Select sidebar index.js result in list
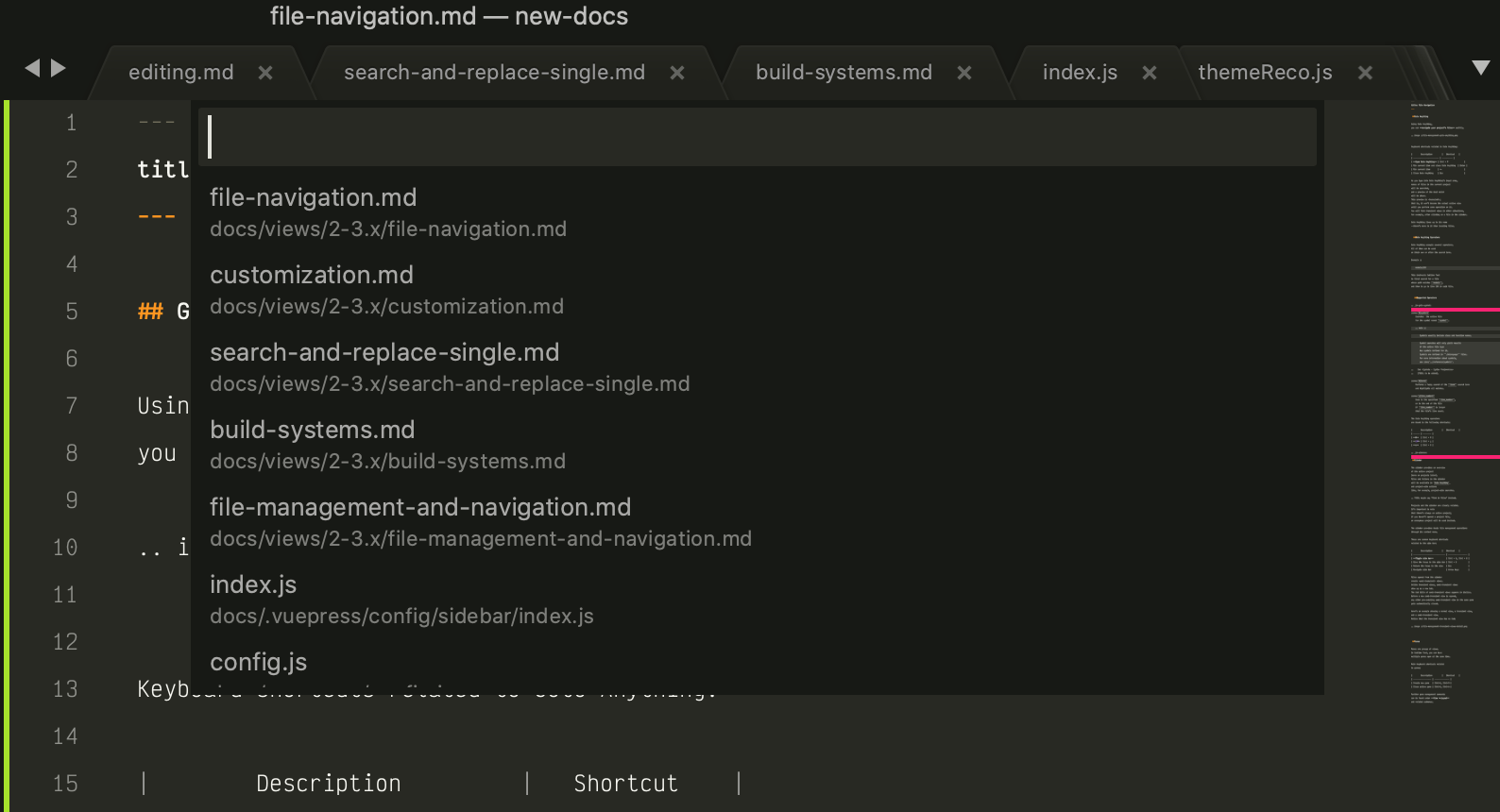This screenshot has width=1500, height=812. coord(401,599)
